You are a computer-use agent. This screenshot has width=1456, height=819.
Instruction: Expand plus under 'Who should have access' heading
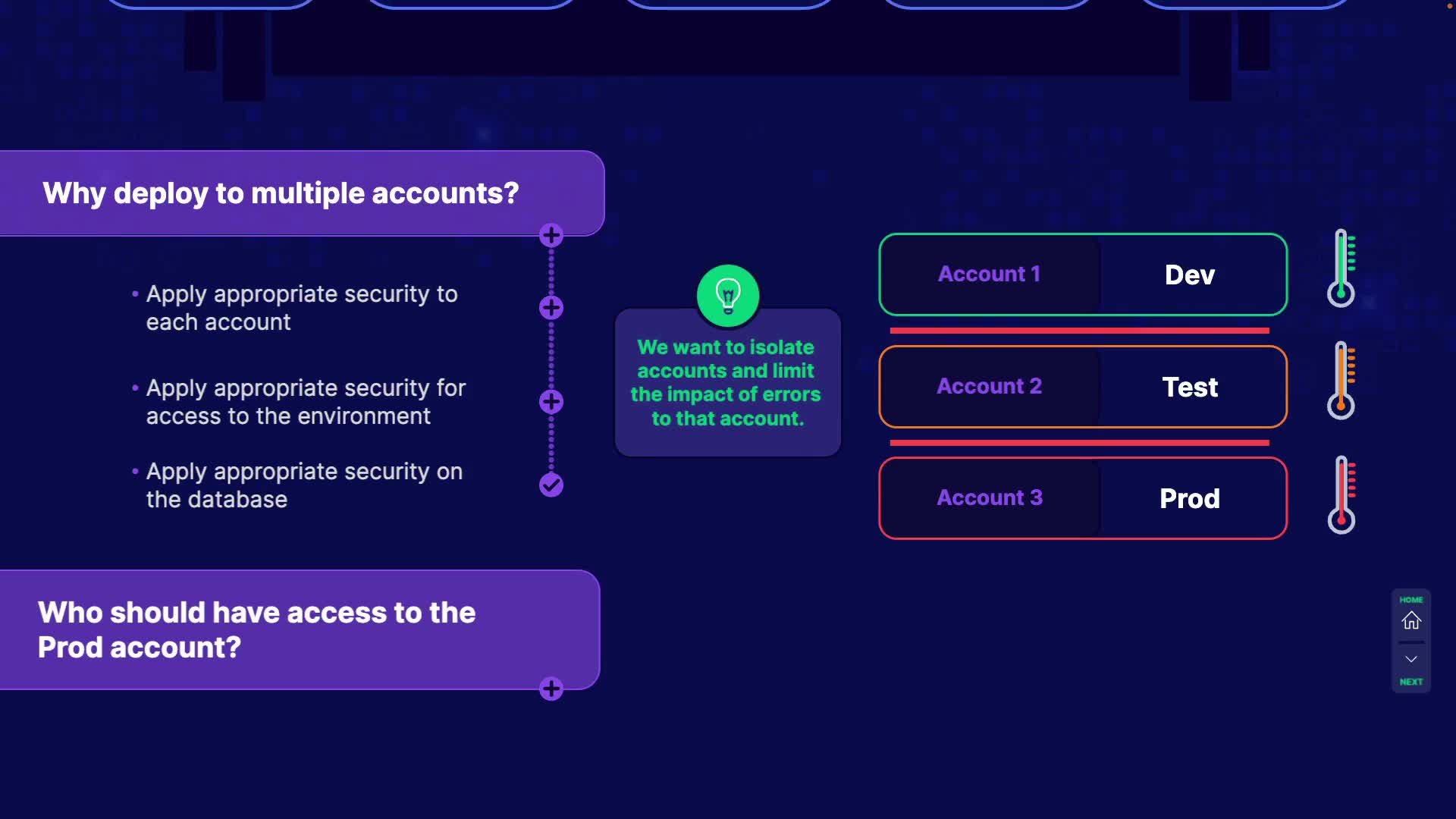(x=551, y=689)
